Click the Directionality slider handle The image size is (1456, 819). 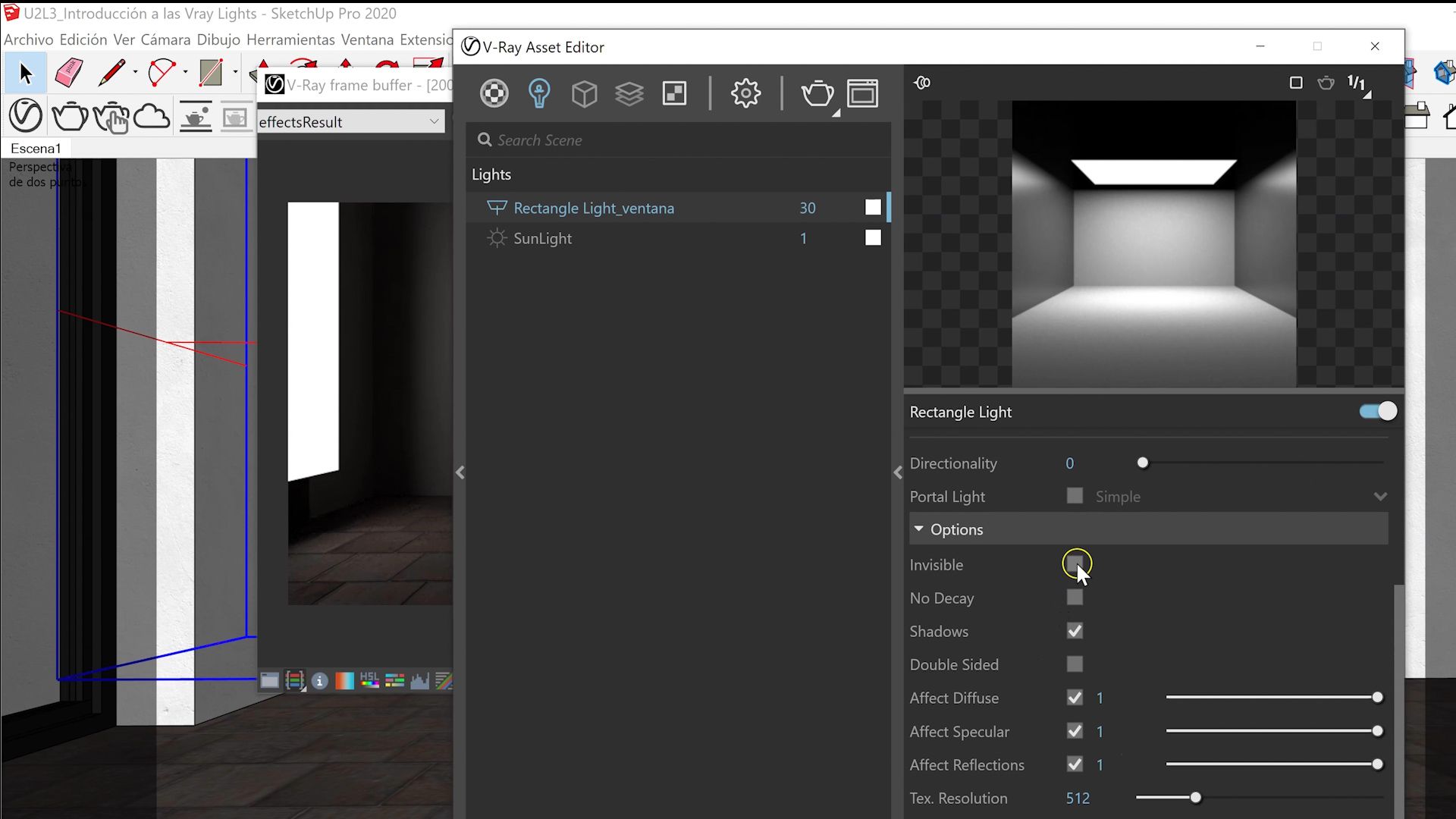[x=1144, y=462]
